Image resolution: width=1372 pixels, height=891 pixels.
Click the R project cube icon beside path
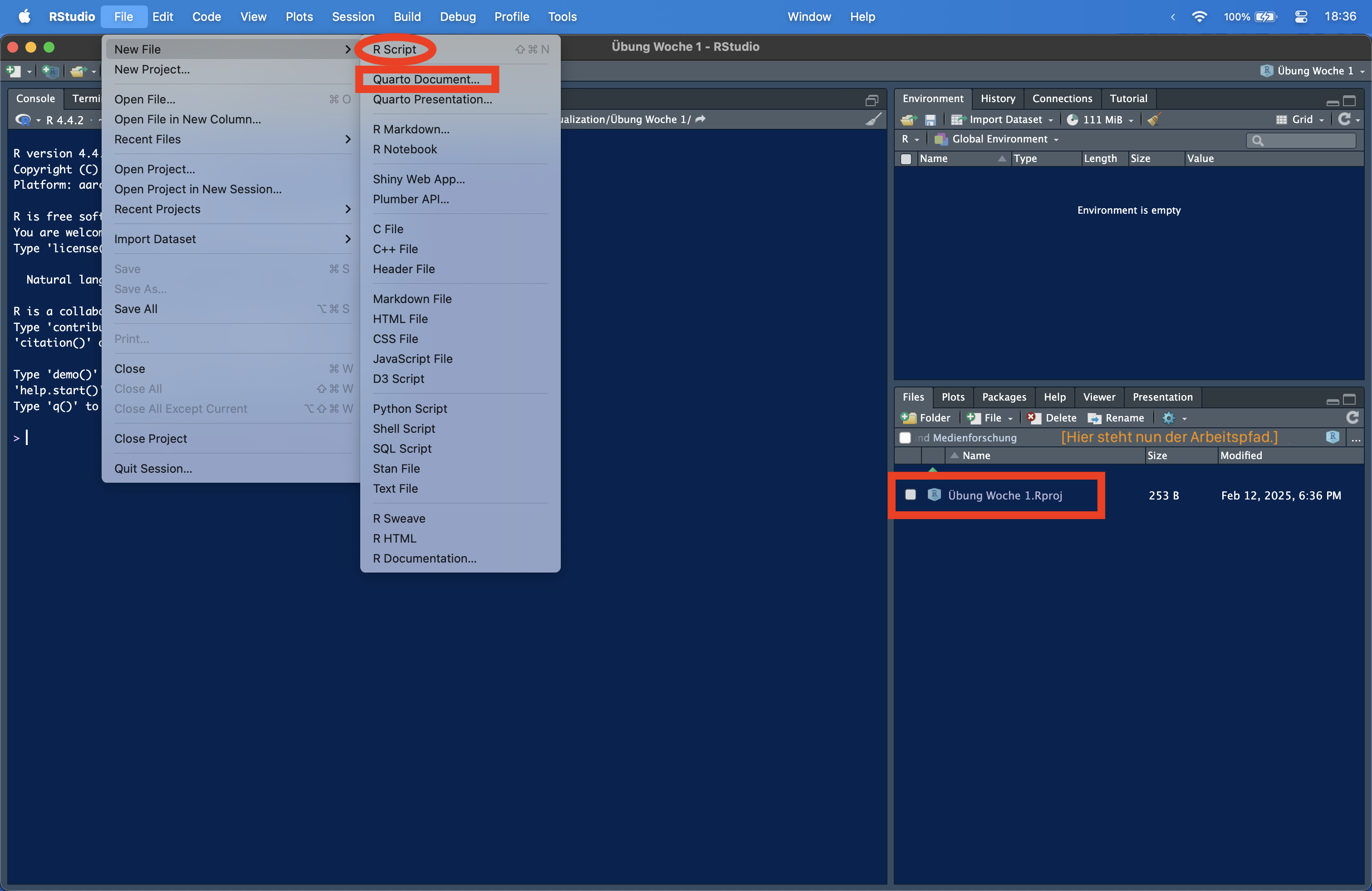[x=1332, y=437]
